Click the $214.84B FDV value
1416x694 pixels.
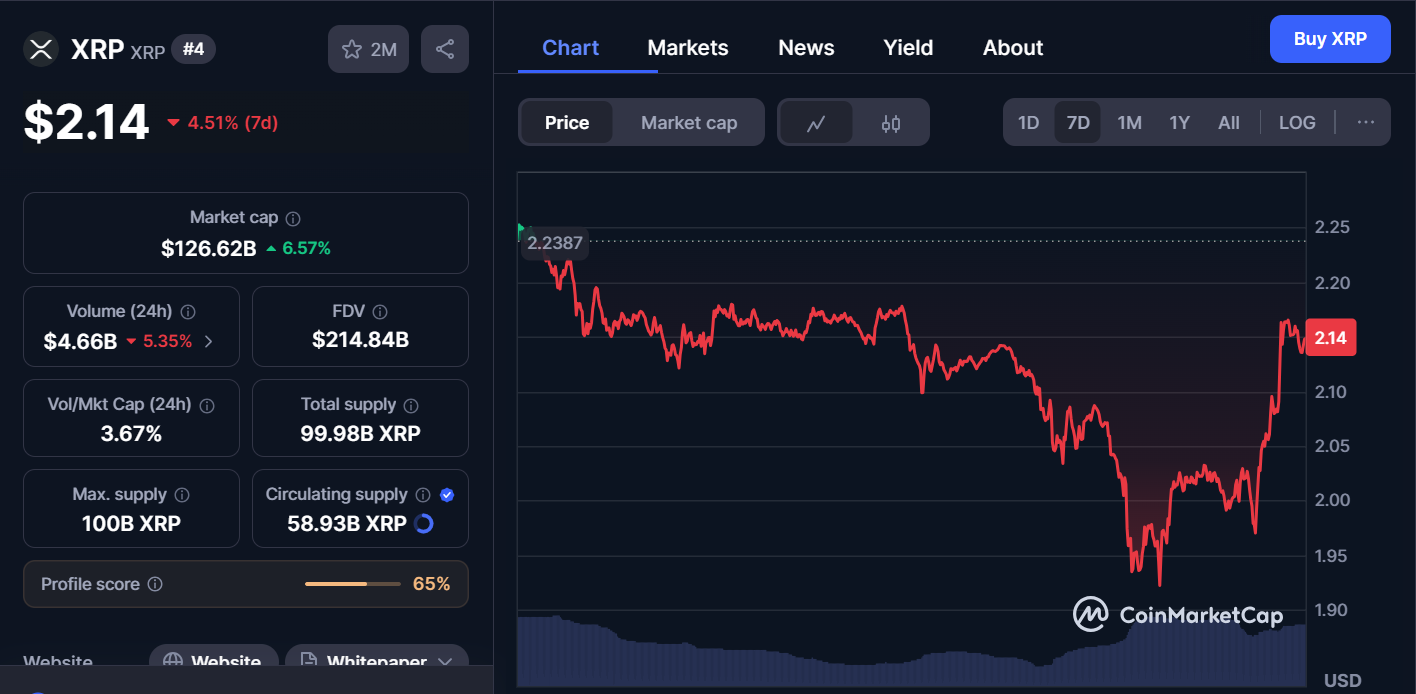(x=360, y=340)
